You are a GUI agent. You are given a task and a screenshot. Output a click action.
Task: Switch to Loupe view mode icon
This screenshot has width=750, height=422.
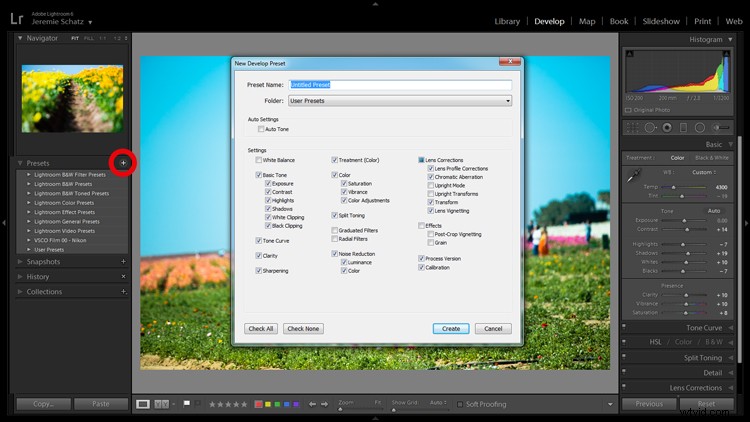[143, 404]
